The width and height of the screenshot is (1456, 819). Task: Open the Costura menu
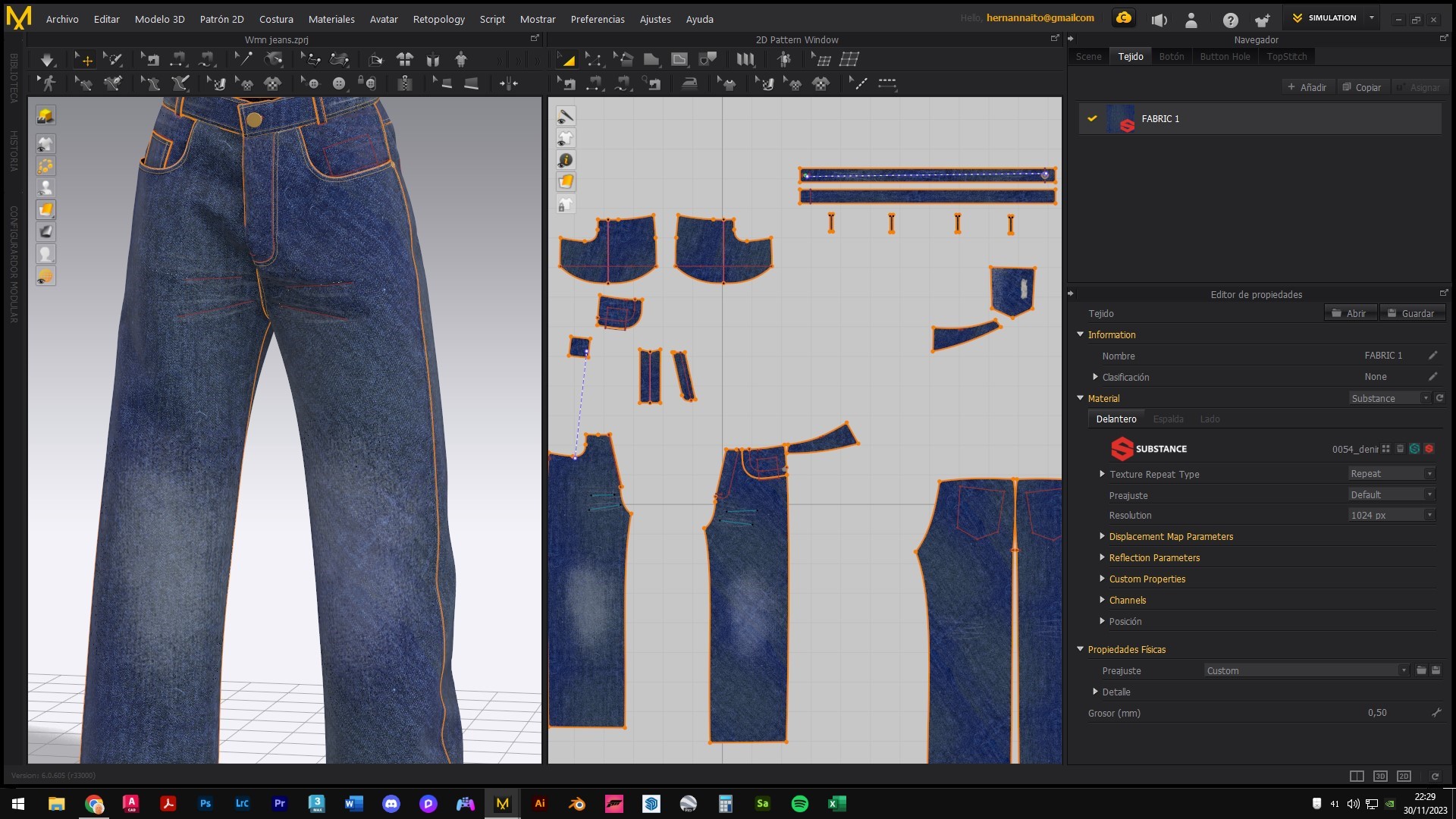pyautogui.click(x=275, y=19)
